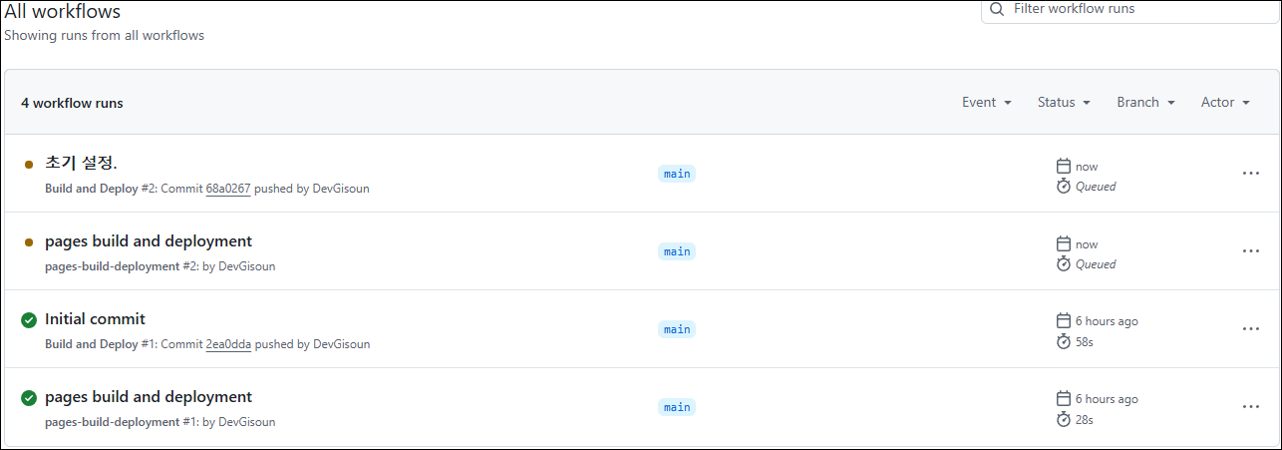Viewport: 1282px width, 450px height.
Task: Open commit 68a0267 link
Action: (x=228, y=188)
